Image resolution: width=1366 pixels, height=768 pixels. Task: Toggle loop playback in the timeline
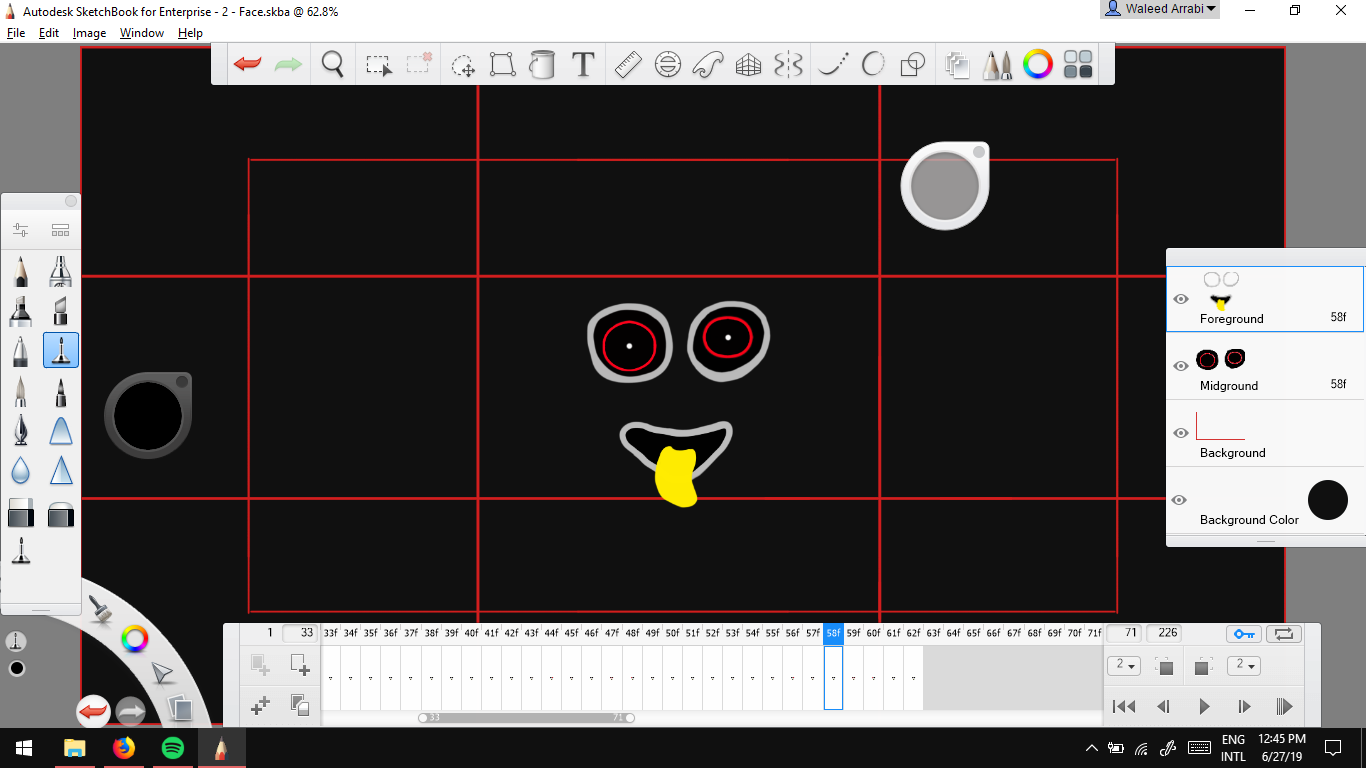pos(1284,633)
